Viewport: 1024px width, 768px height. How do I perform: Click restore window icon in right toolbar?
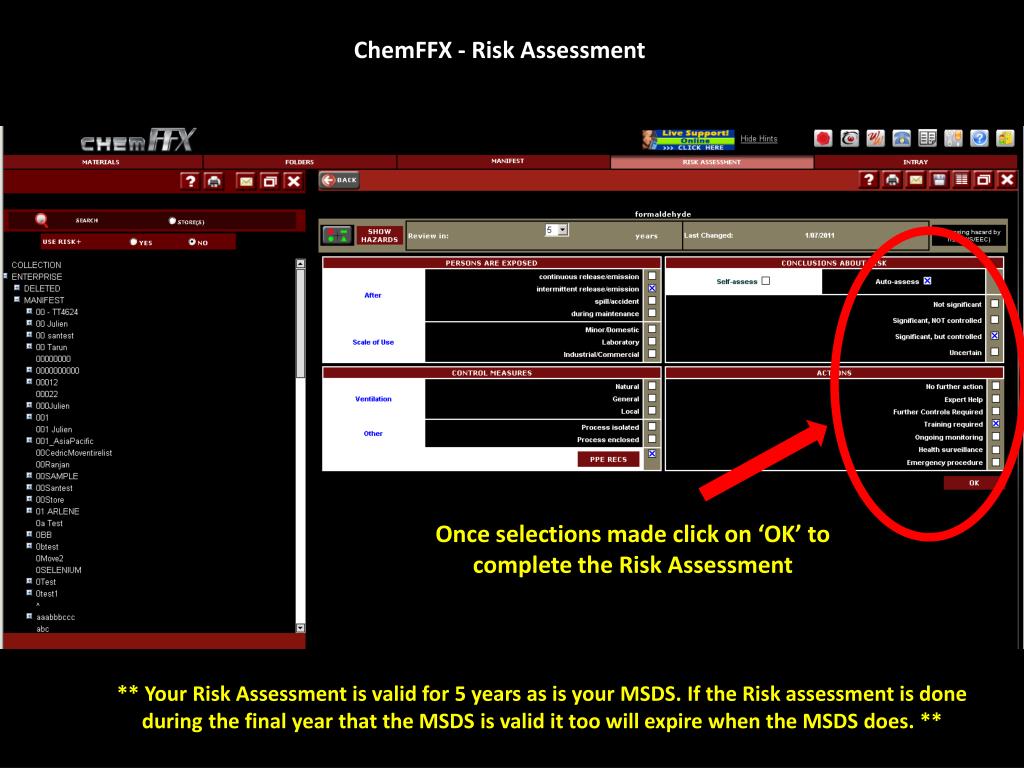(x=984, y=180)
